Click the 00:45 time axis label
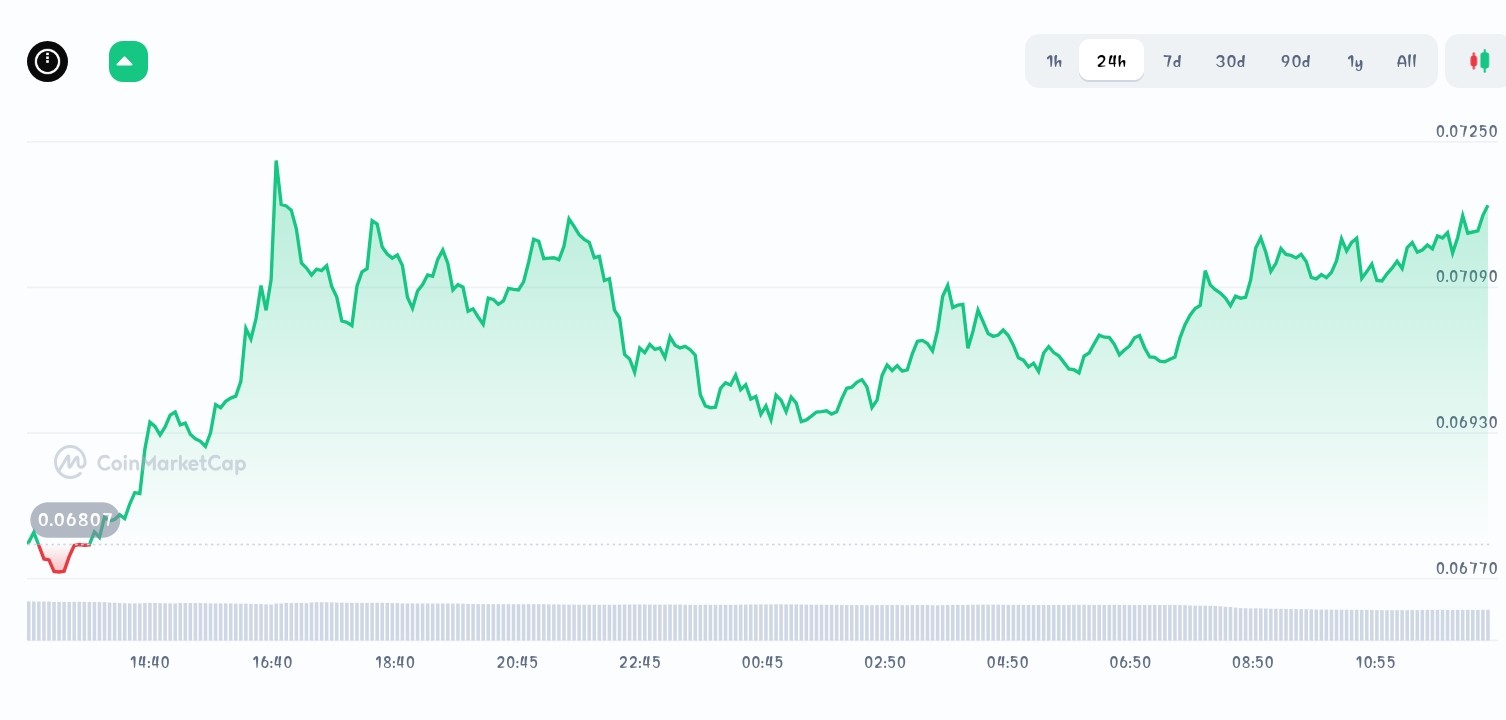 tap(762, 662)
